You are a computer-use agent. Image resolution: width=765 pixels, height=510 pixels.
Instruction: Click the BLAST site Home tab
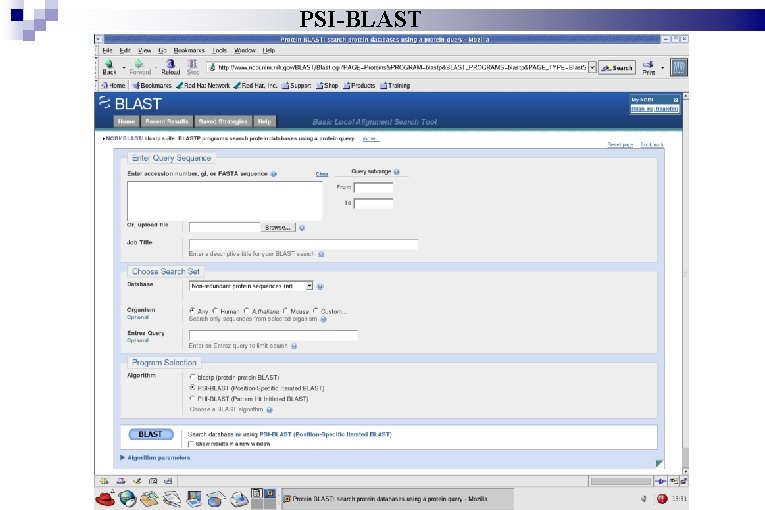coord(126,122)
